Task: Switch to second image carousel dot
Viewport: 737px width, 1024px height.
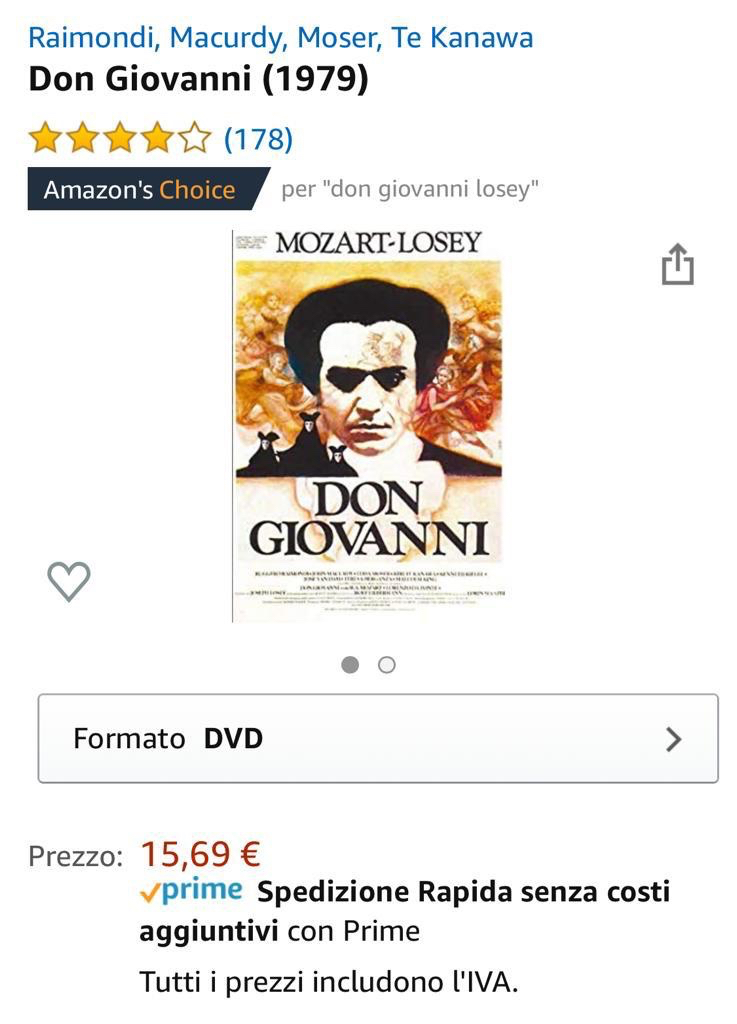Action: 386,665
